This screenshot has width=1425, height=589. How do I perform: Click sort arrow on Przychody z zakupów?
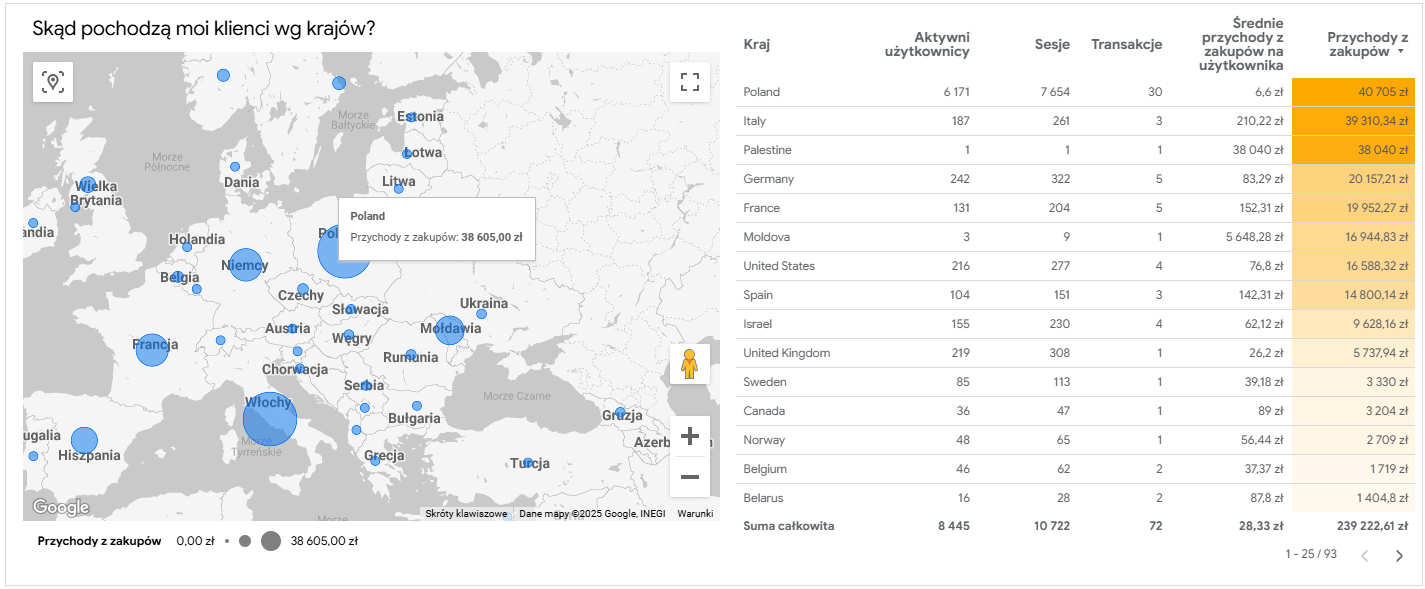(1401, 52)
